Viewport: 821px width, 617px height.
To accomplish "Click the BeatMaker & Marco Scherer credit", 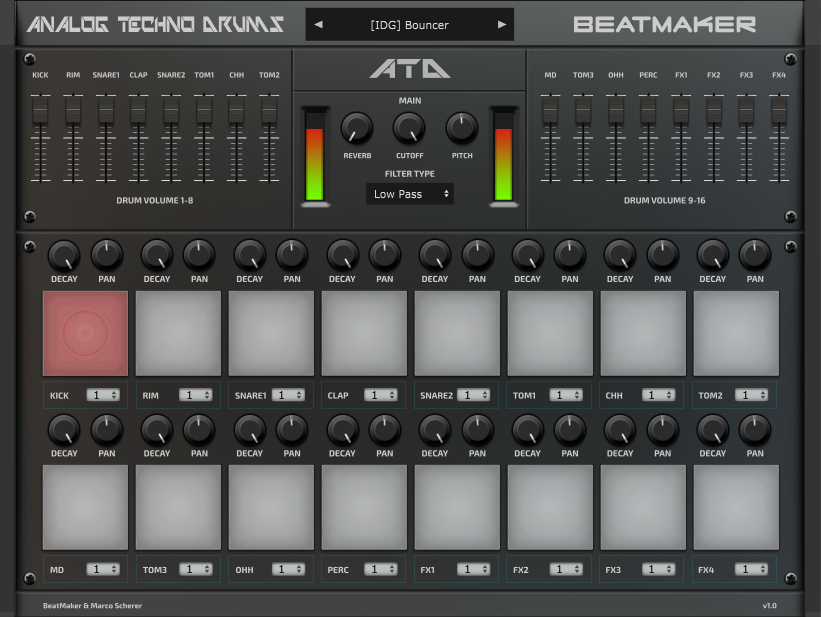I will tap(92, 605).
